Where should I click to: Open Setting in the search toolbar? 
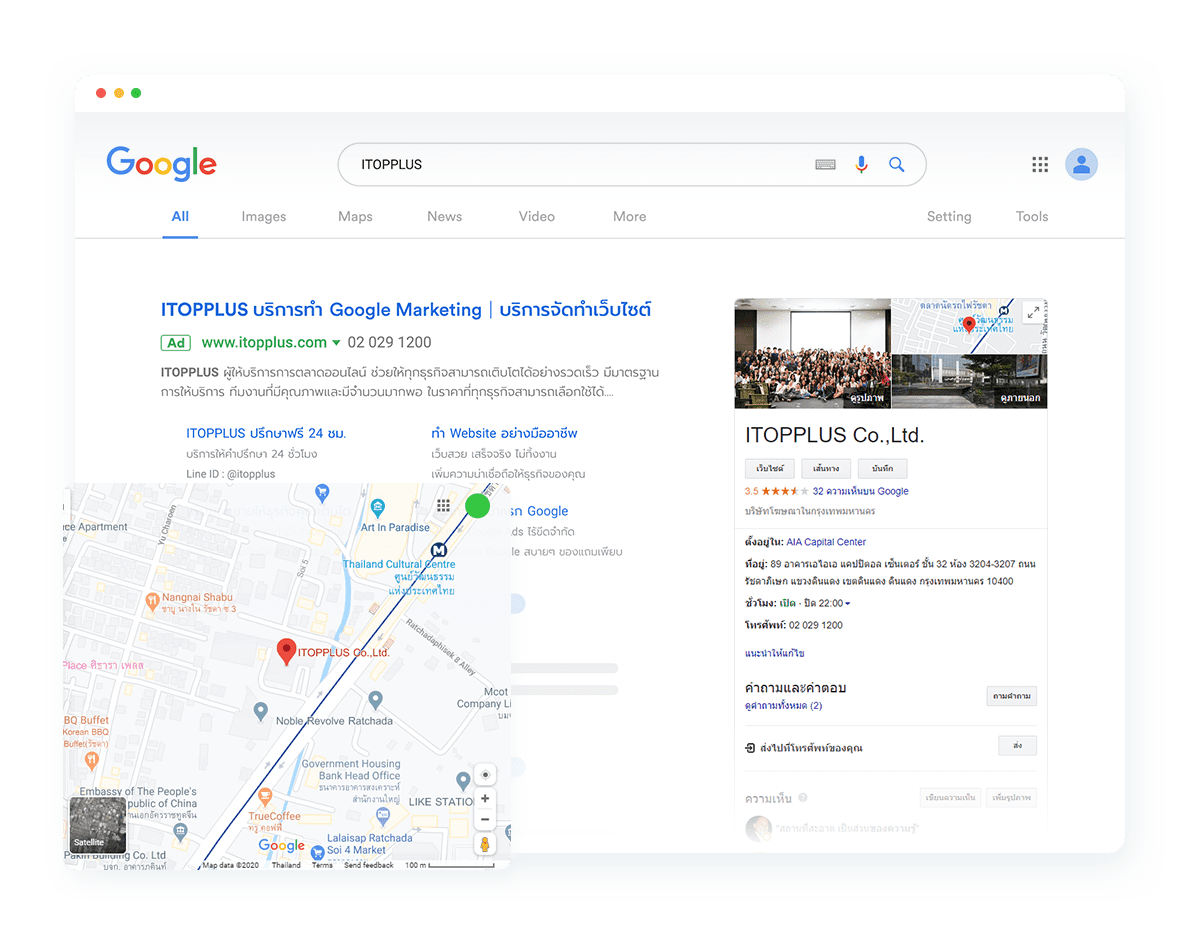click(949, 216)
